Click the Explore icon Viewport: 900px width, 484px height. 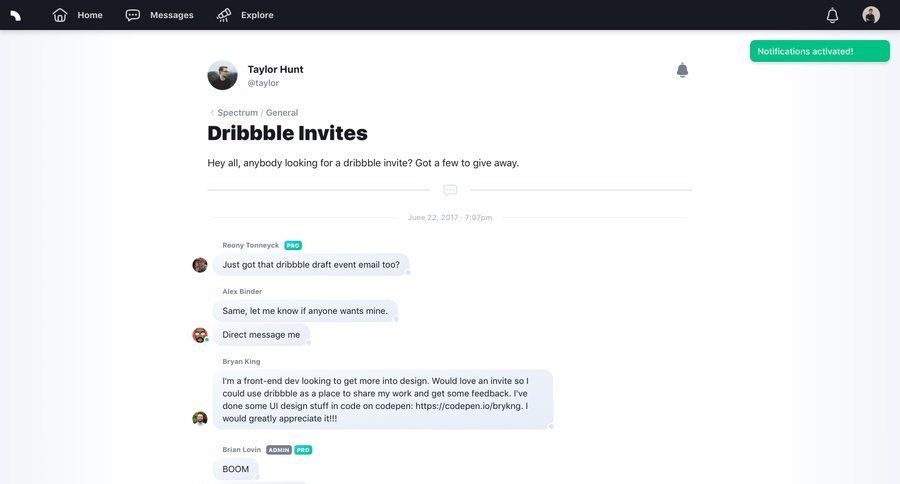click(x=224, y=15)
